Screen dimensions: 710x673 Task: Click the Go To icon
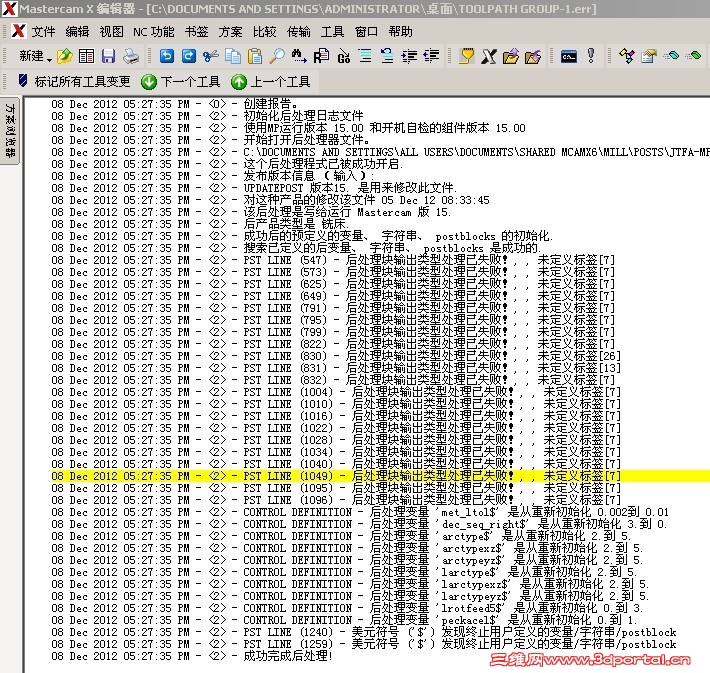coord(344,56)
